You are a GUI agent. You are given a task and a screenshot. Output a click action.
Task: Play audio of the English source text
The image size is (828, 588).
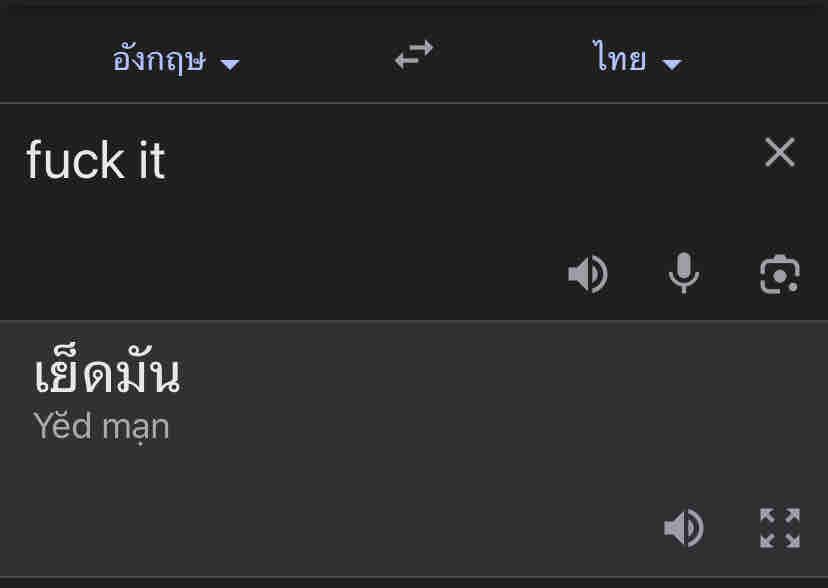coord(587,274)
